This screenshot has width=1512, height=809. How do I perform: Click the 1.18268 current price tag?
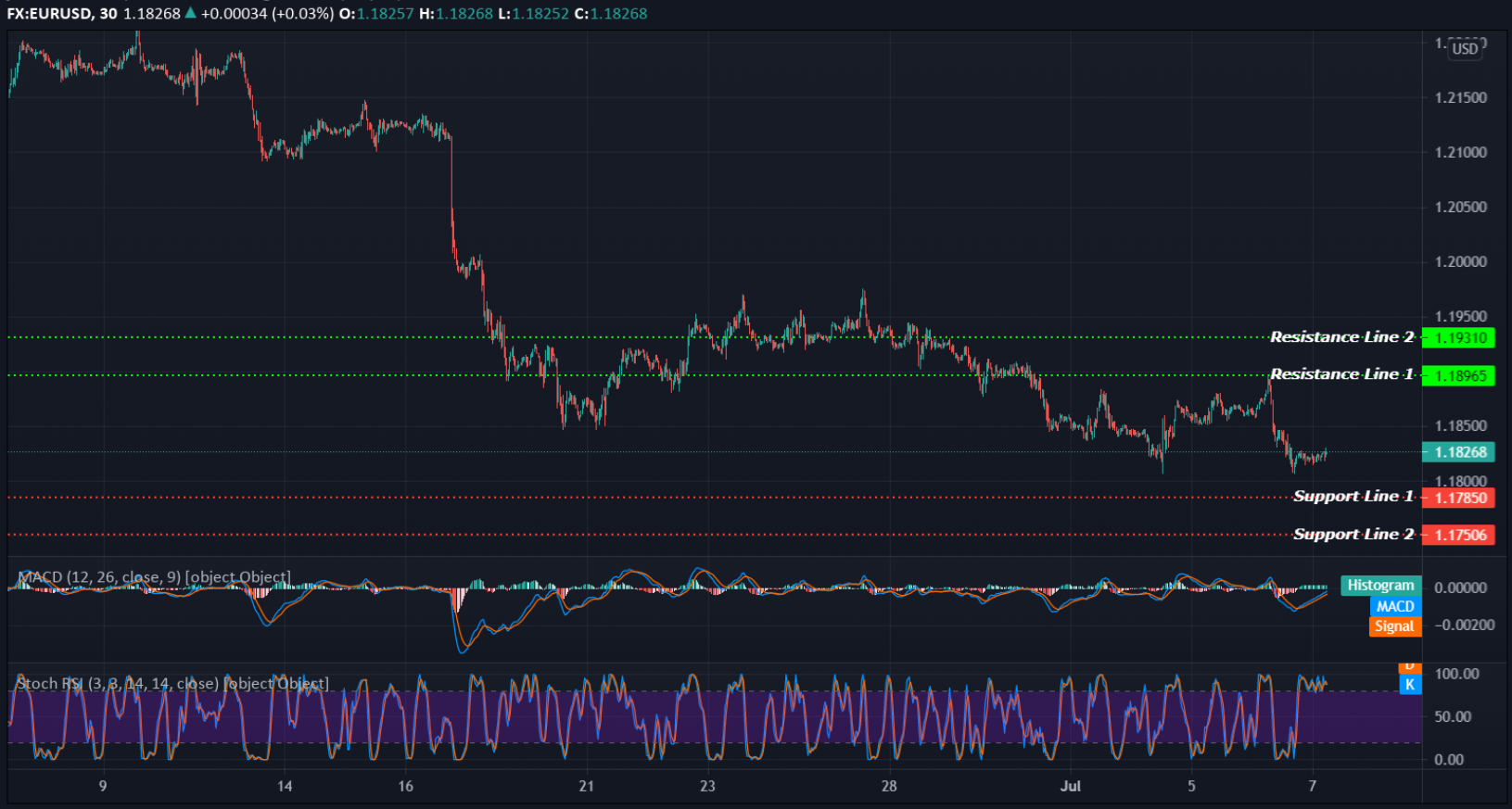pos(1458,452)
